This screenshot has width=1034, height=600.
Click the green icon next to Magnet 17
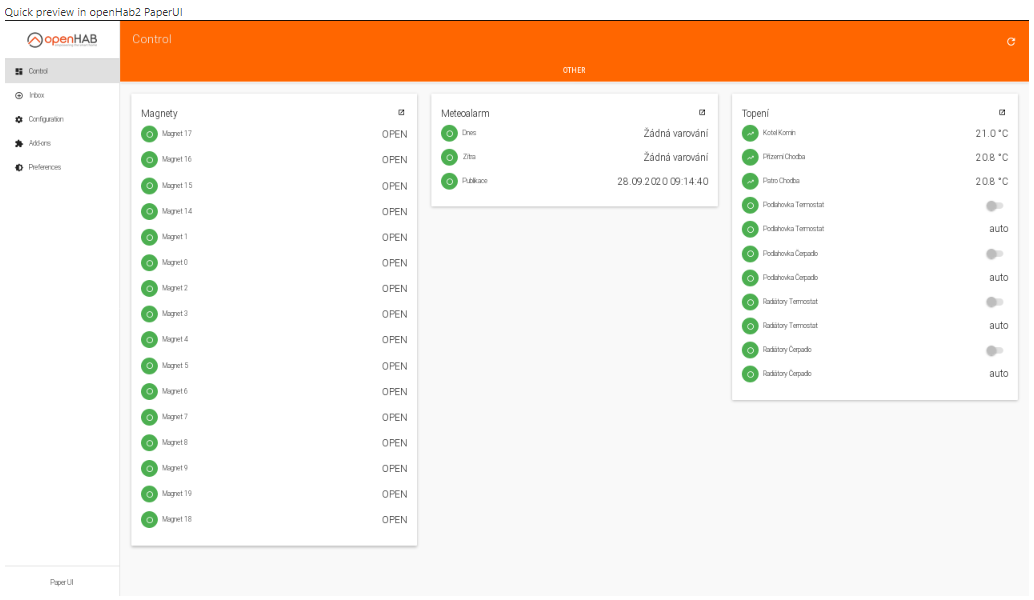(x=150, y=134)
